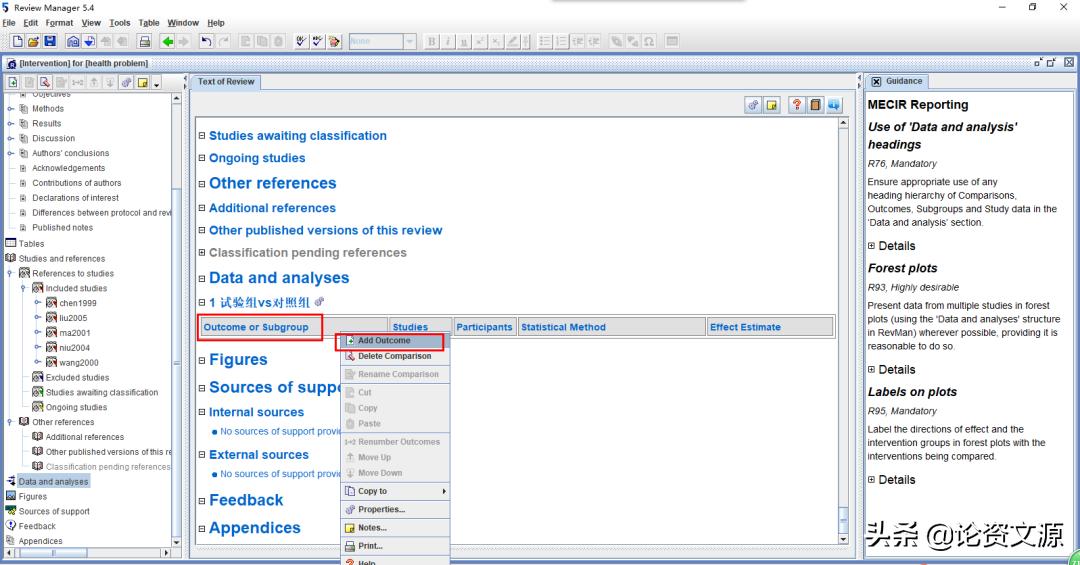1080x565 pixels.
Task: Click the Open folder toolbar icon
Action: pos(33,41)
